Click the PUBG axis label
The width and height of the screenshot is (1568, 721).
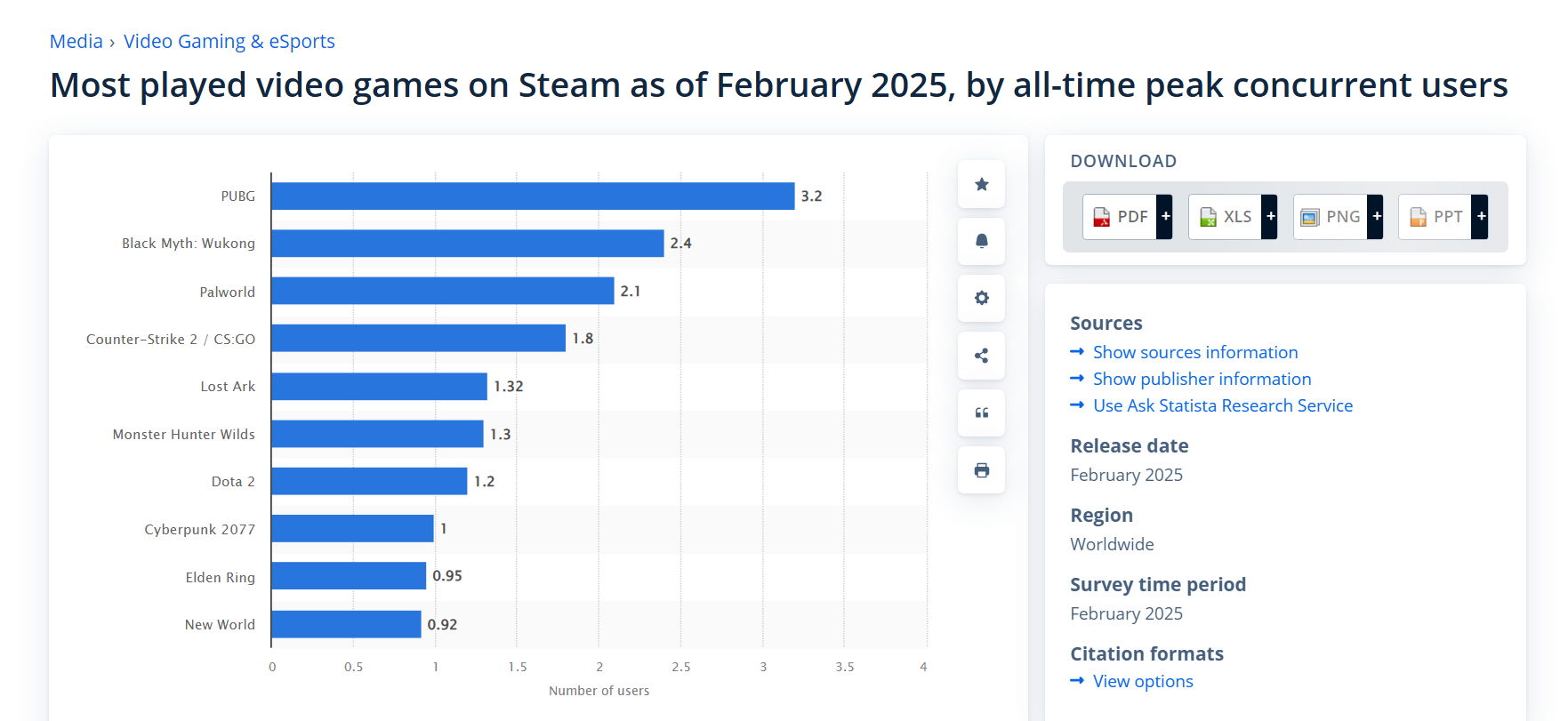pyautogui.click(x=237, y=196)
